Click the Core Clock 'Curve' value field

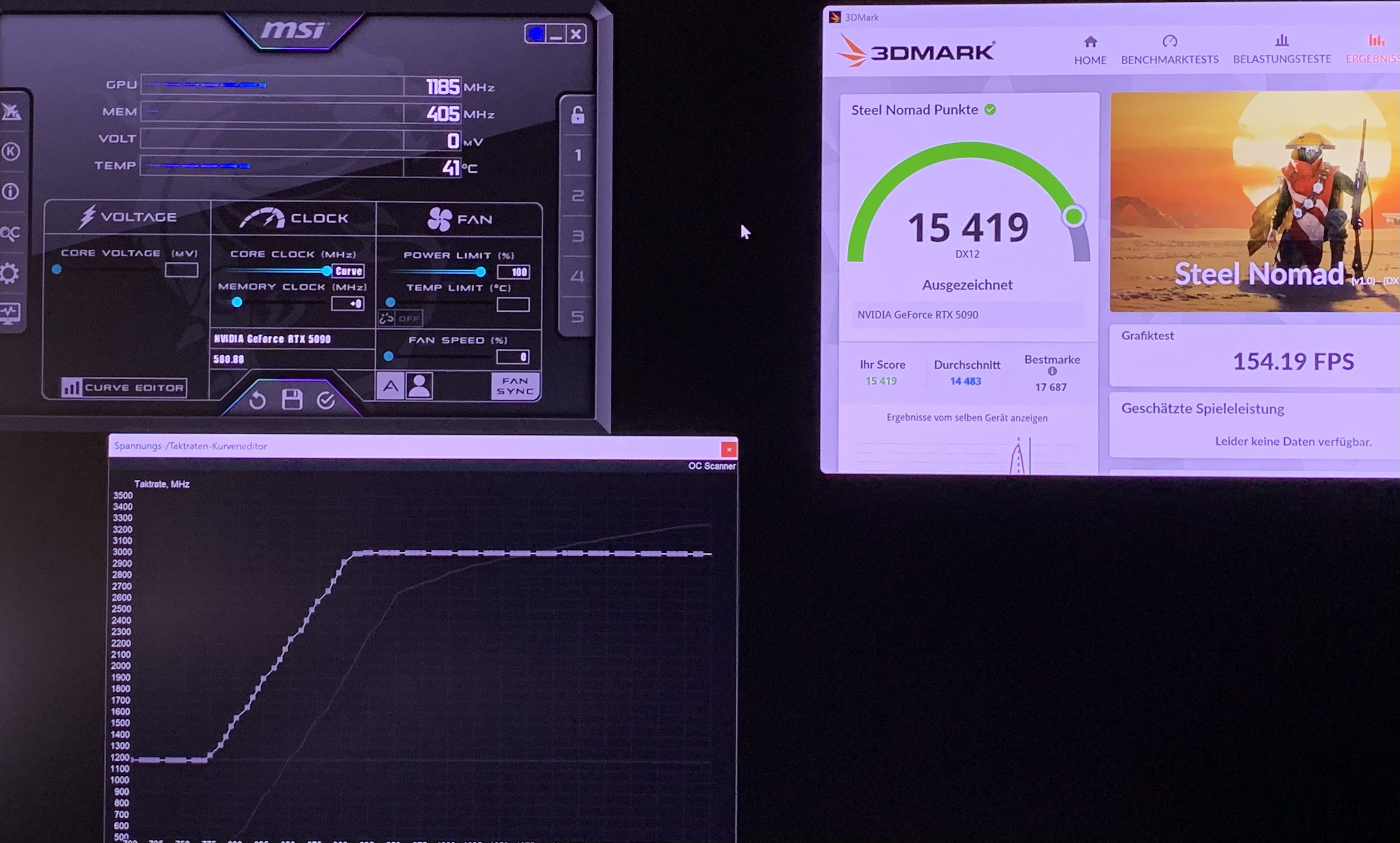pyautogui.click(x=348, y=272)
